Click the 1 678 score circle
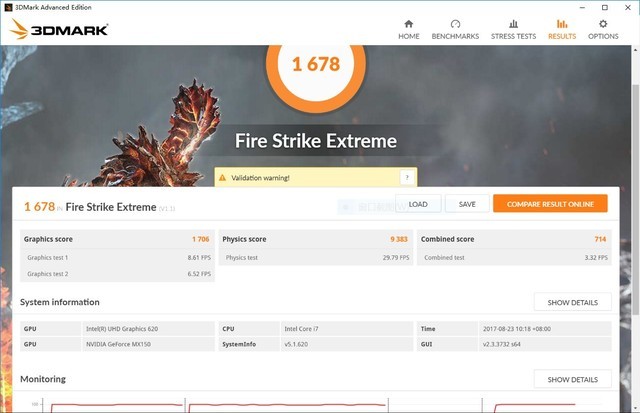The height and width of the screenshot is (413, 640). coord(315,65)
